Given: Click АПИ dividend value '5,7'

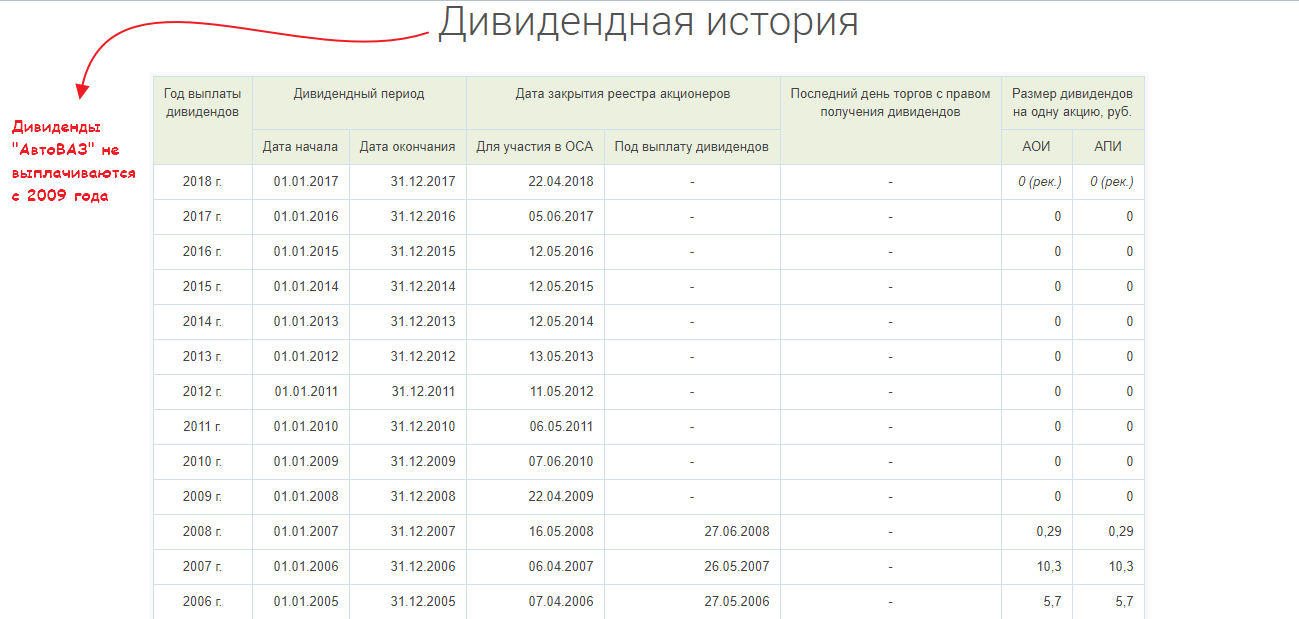Looking at the screenshot, I should pyautogui.click(x=1124, y=602).
